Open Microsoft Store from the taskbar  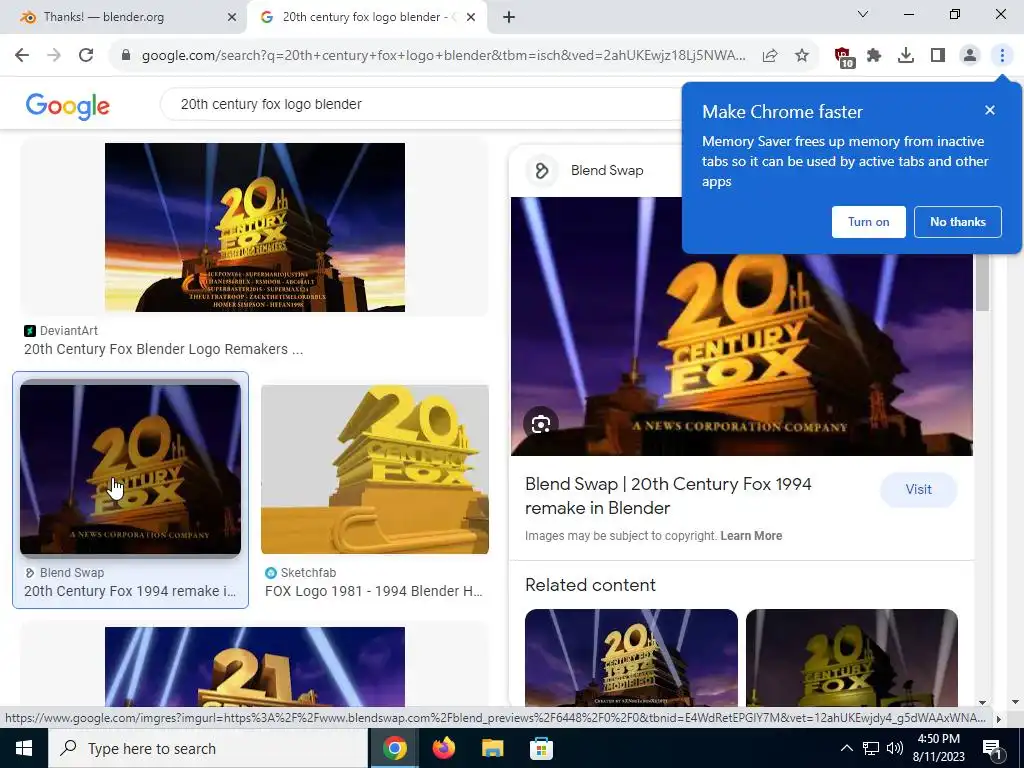click(x=541, y=748)
